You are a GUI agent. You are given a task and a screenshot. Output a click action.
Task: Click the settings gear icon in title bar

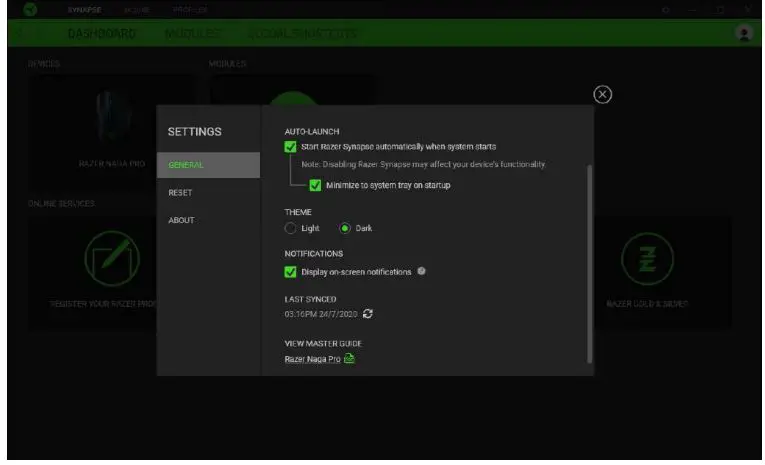coord(665,10)
